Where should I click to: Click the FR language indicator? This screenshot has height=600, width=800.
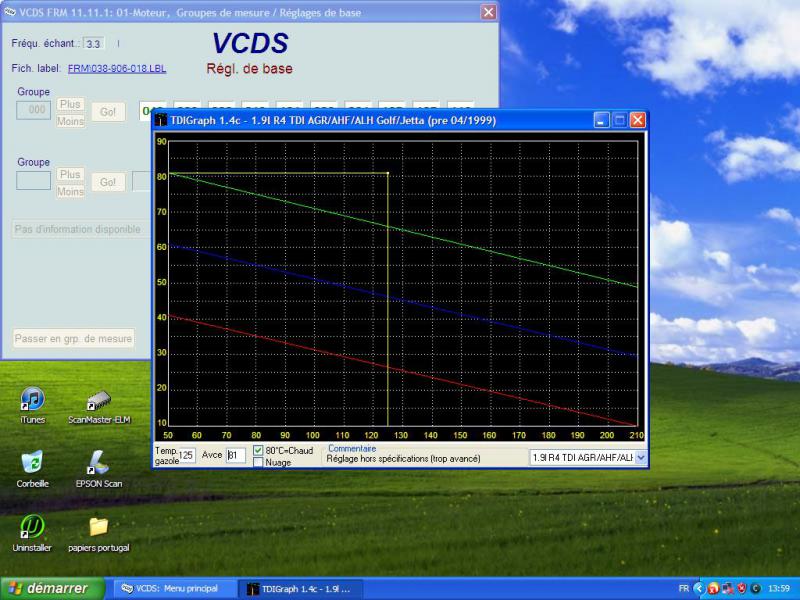(x=684, y=589)
